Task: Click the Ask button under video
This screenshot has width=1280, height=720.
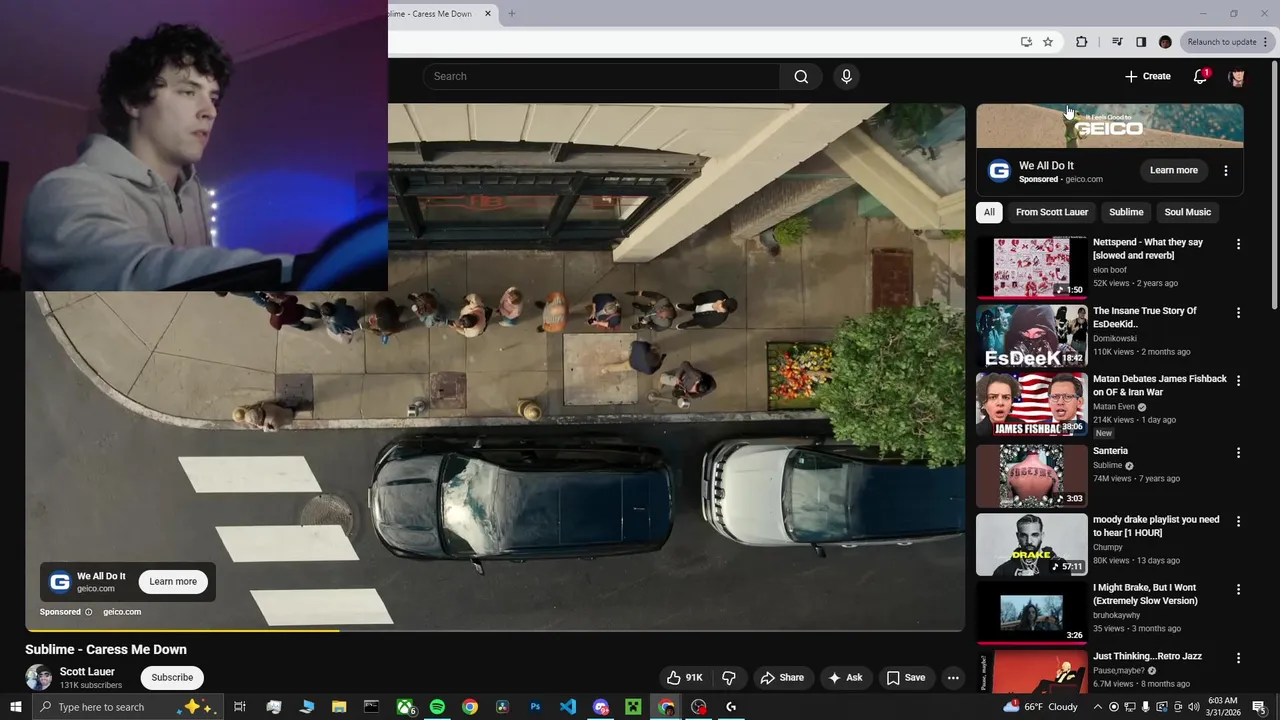Action: (x=845, y=678)
